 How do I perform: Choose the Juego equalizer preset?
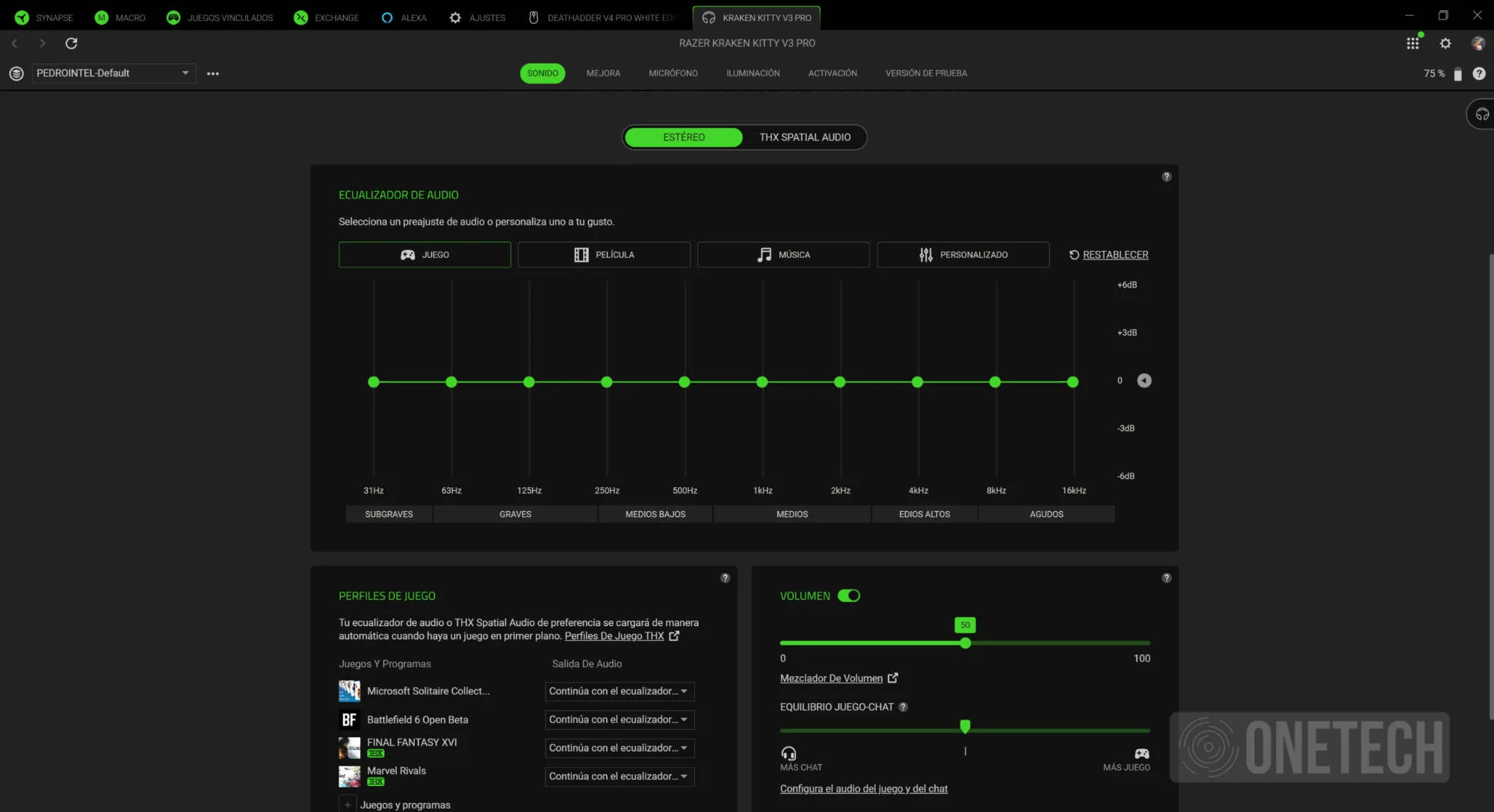coord(425,255)
